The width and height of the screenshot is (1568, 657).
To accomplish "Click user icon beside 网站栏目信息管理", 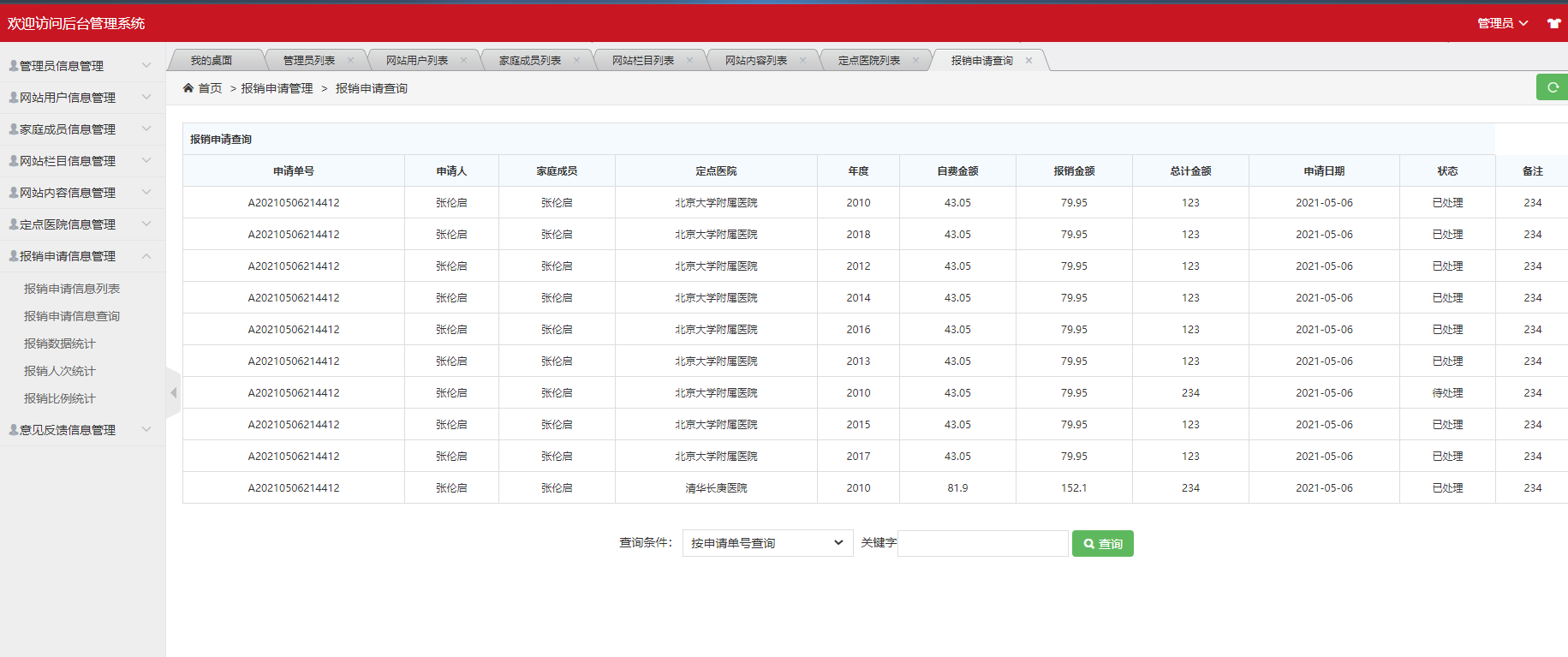I will [14, 160].
